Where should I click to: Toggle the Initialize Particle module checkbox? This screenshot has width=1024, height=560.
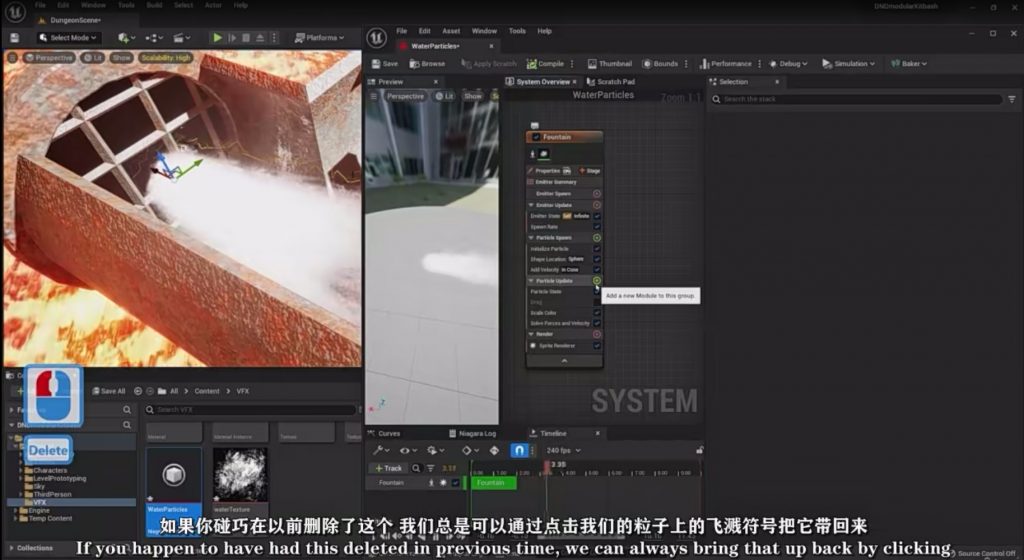click(597, 249)
